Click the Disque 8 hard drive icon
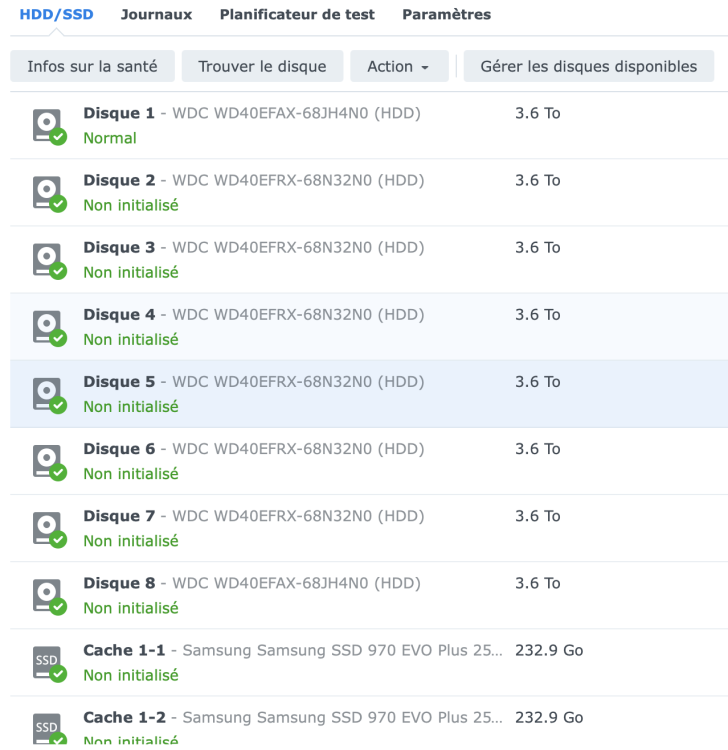 point(47,594)
